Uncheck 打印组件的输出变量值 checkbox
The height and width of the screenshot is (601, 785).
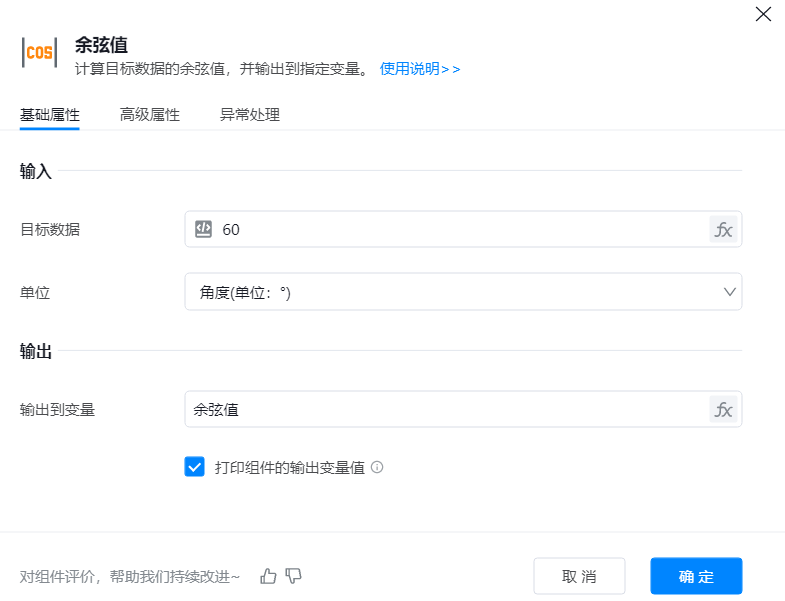(194, 467)
